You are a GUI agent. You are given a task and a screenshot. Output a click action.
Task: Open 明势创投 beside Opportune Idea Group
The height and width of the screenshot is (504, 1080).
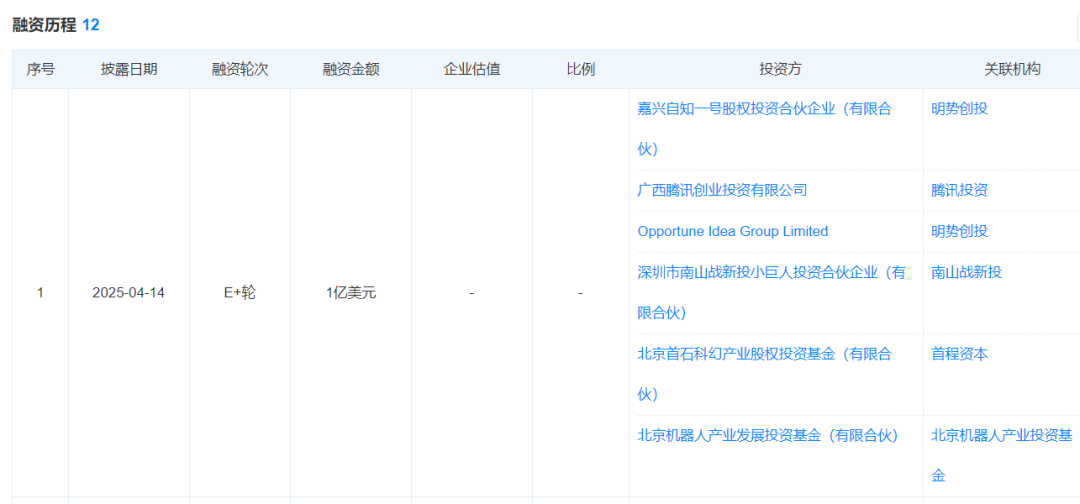click(x=959, y=231)
